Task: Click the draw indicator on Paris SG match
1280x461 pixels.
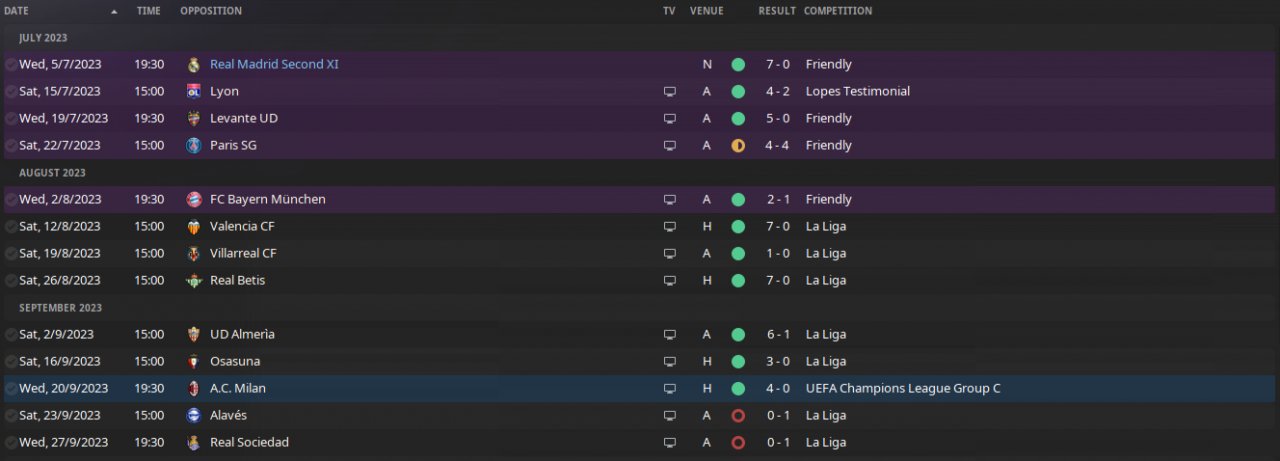Action: point(738,146)
